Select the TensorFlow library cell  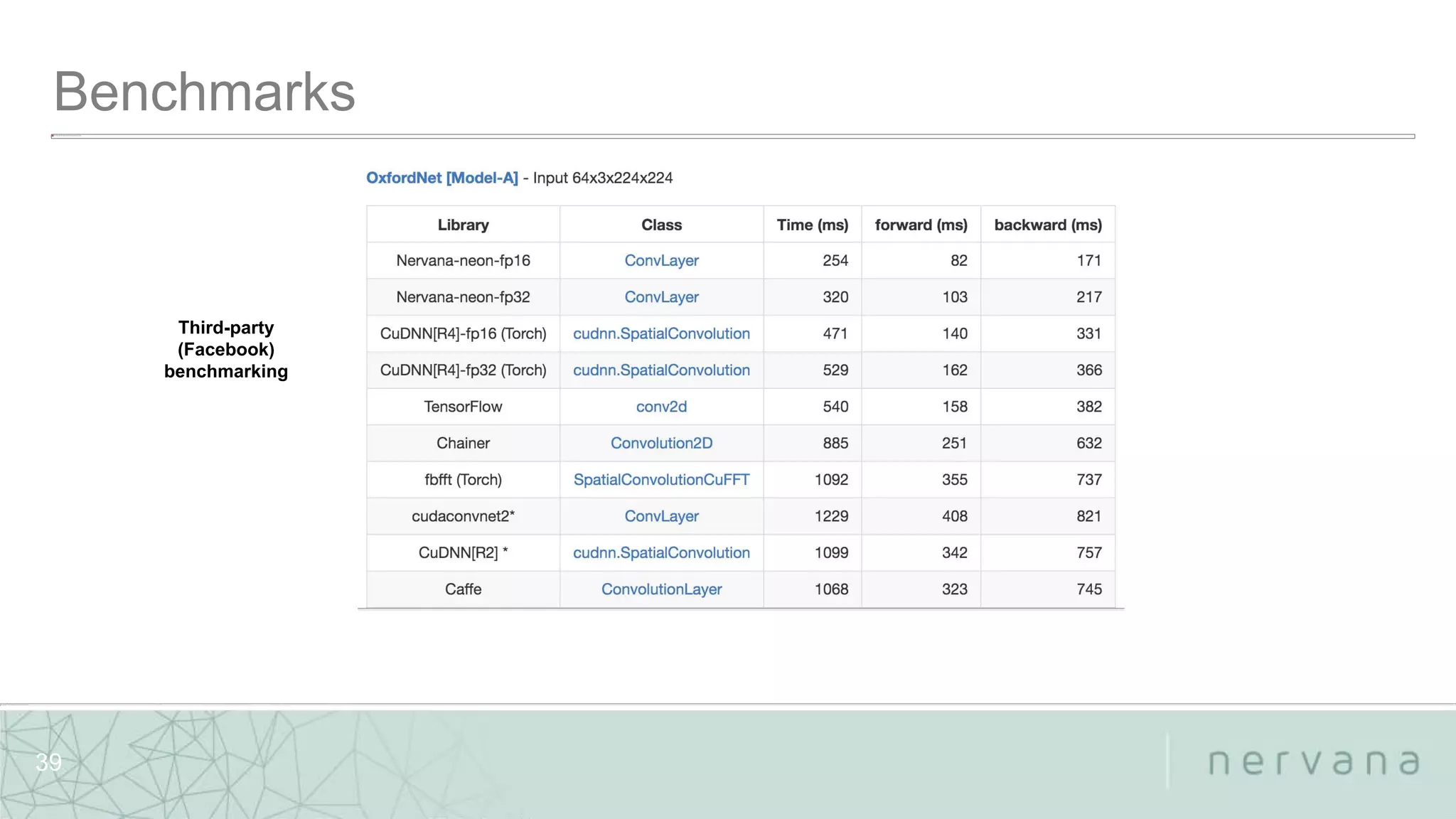[463, 407]
